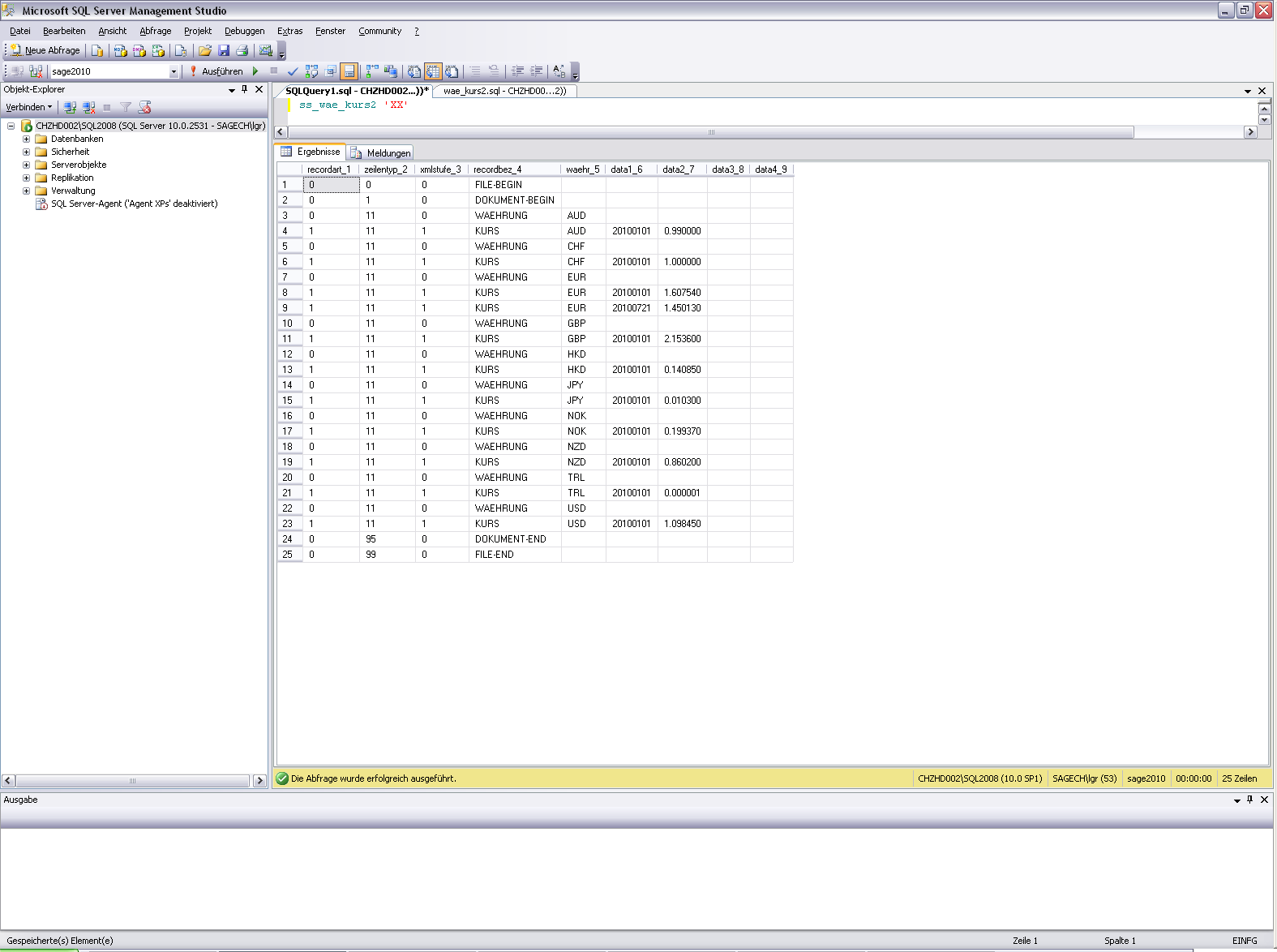Comment out the selected lines
Screen dimensions: 1277x952
476,71
